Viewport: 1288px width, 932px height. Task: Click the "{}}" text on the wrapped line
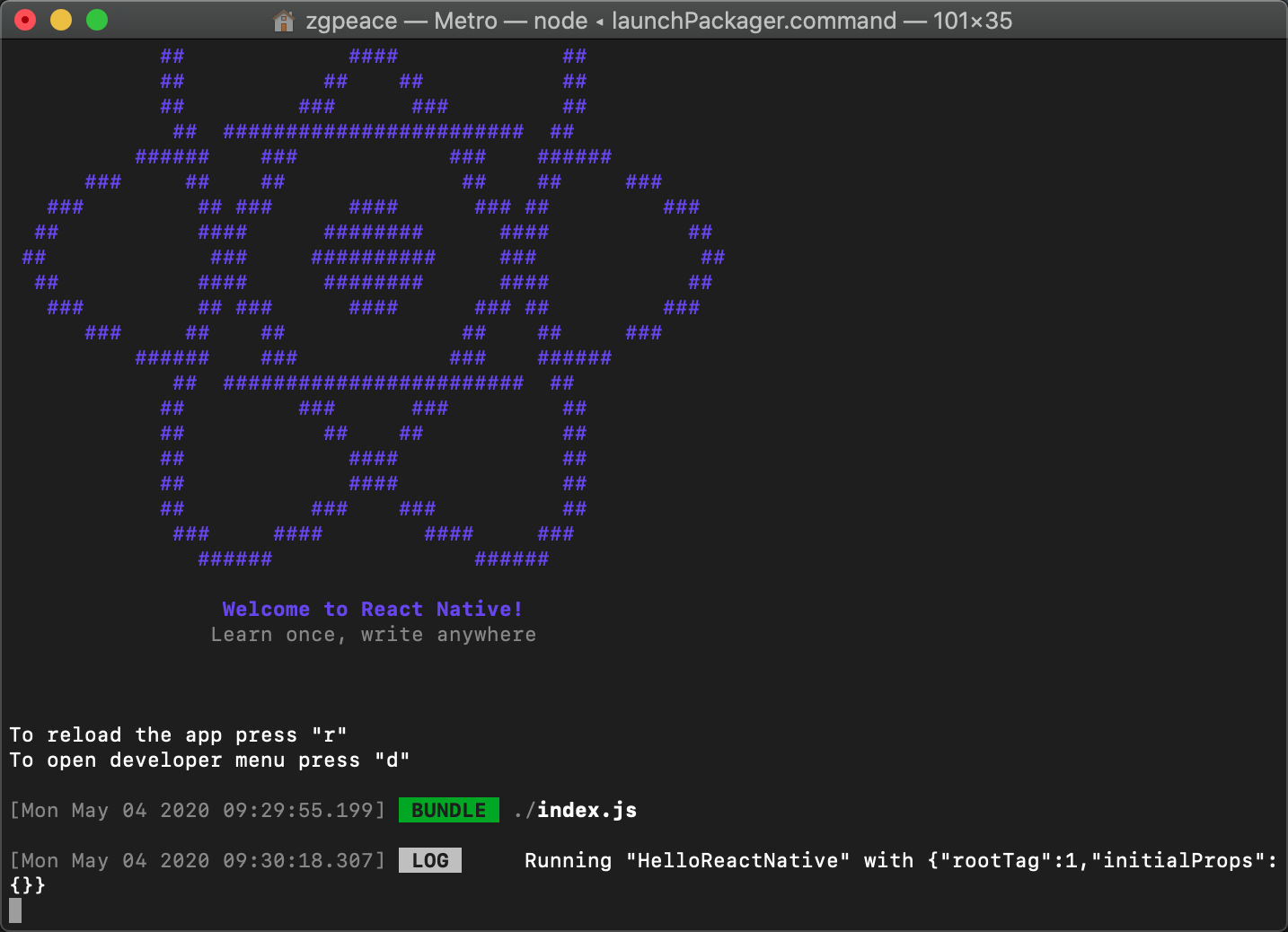click(28, 885)
